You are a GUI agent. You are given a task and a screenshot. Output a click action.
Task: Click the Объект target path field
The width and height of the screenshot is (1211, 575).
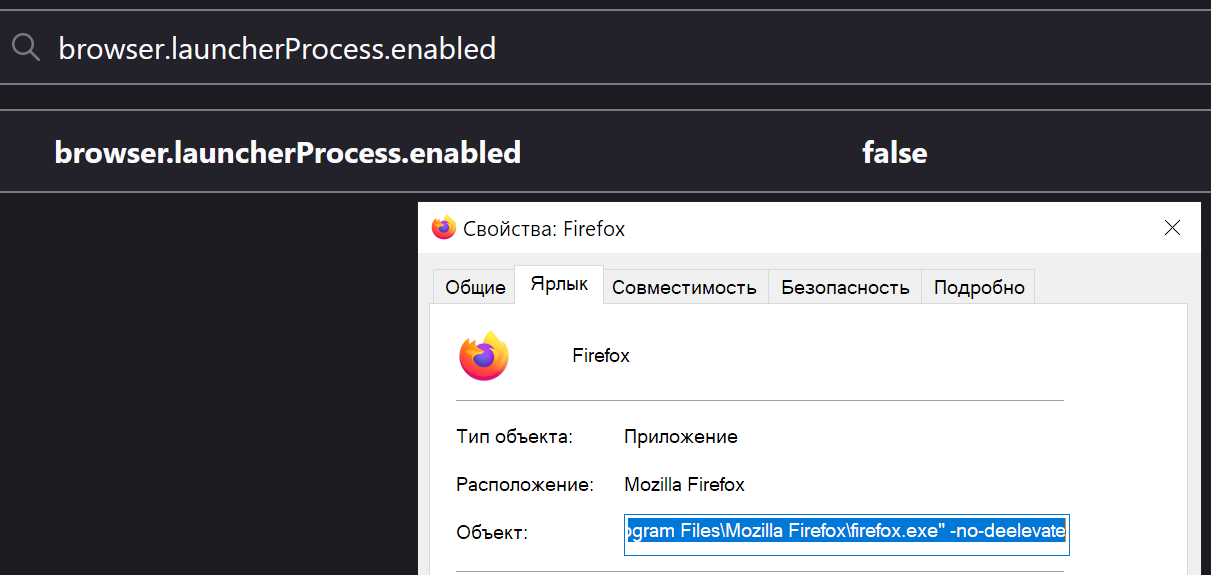(x=847, y=534)
